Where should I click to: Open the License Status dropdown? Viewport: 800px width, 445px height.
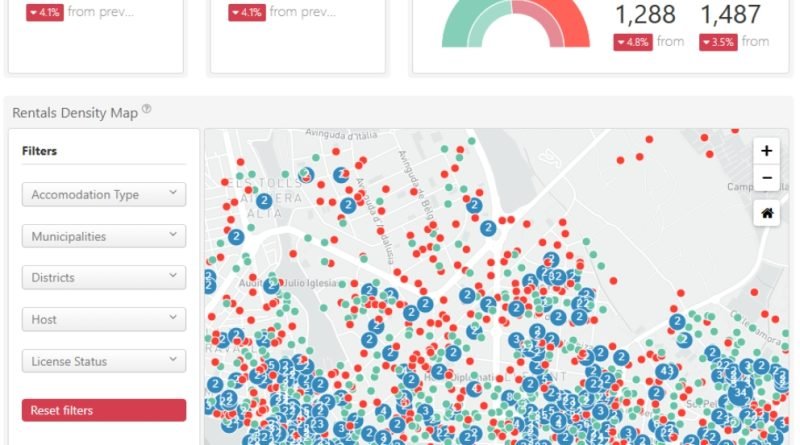(x=104, y=361)
